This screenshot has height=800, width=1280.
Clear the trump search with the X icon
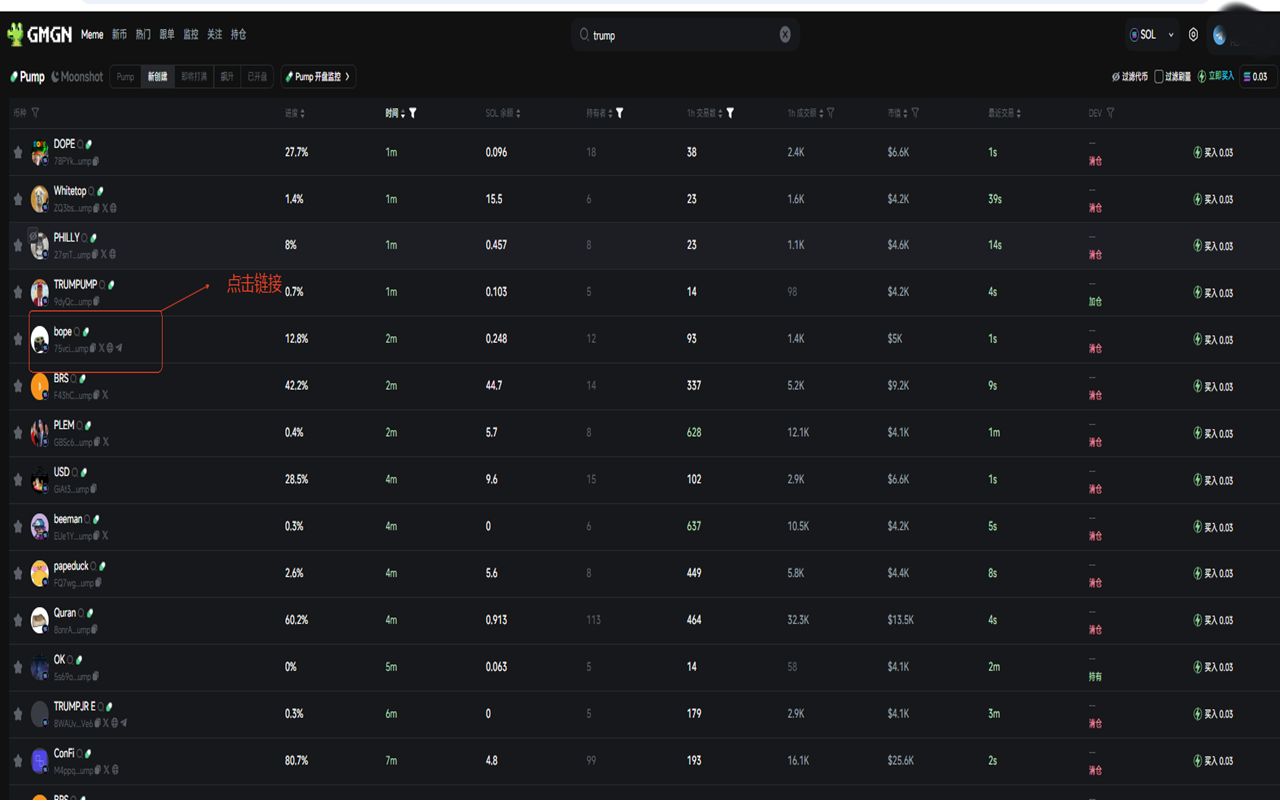pos(785,35)
